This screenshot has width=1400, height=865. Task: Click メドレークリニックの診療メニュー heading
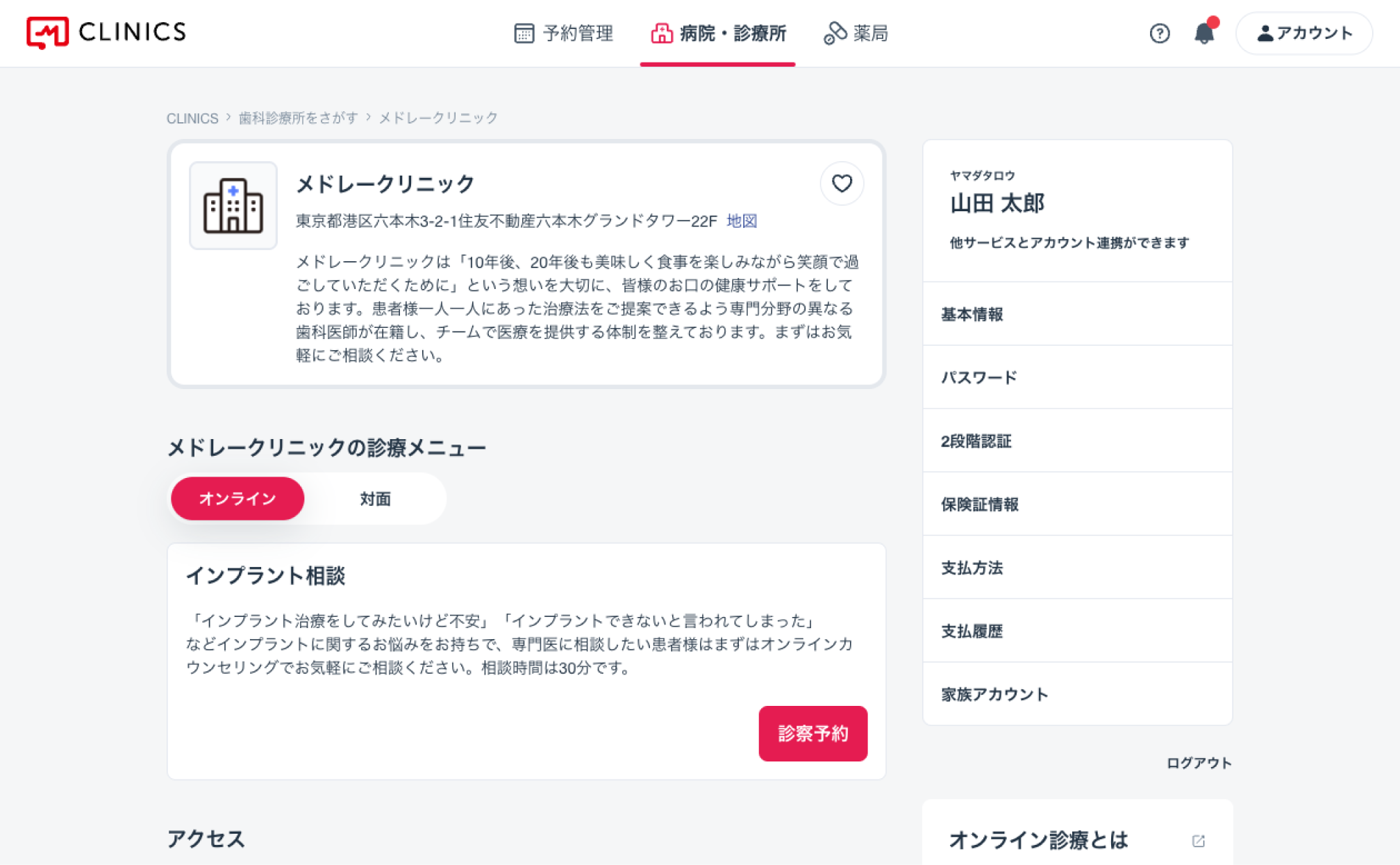[x=326, y=447]
